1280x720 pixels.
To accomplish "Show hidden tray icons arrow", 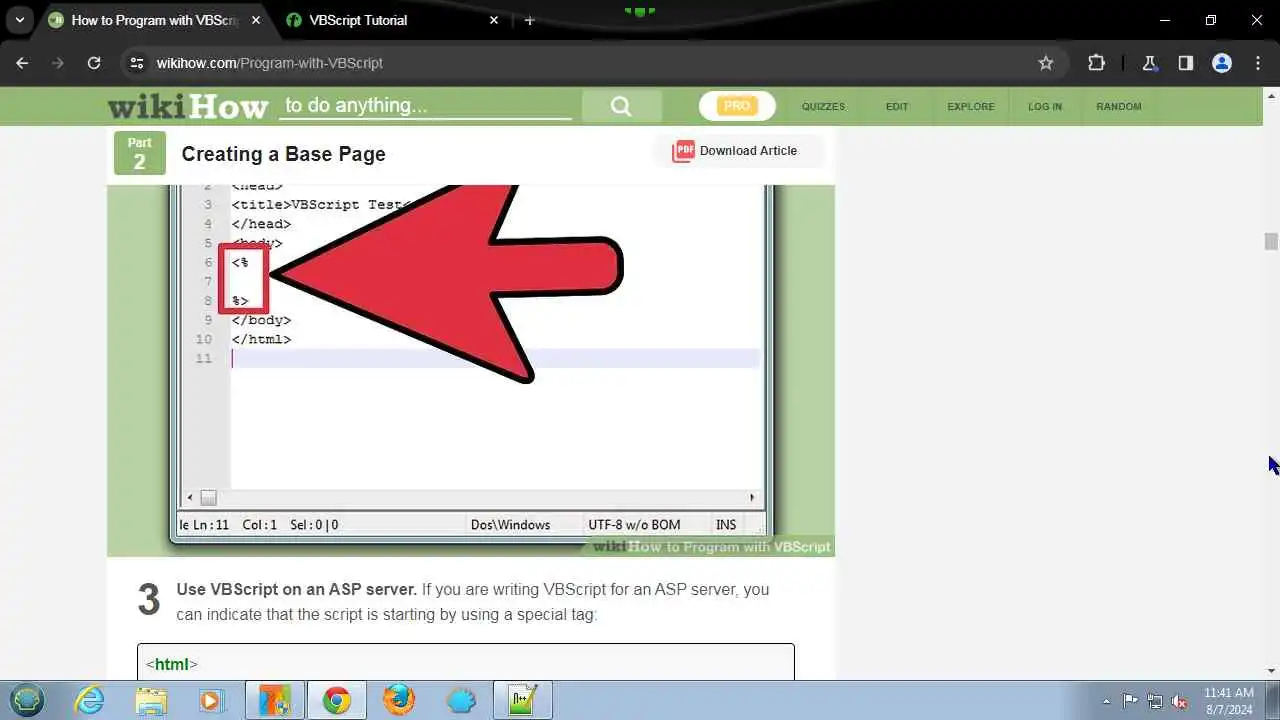I will (1106, 701).
